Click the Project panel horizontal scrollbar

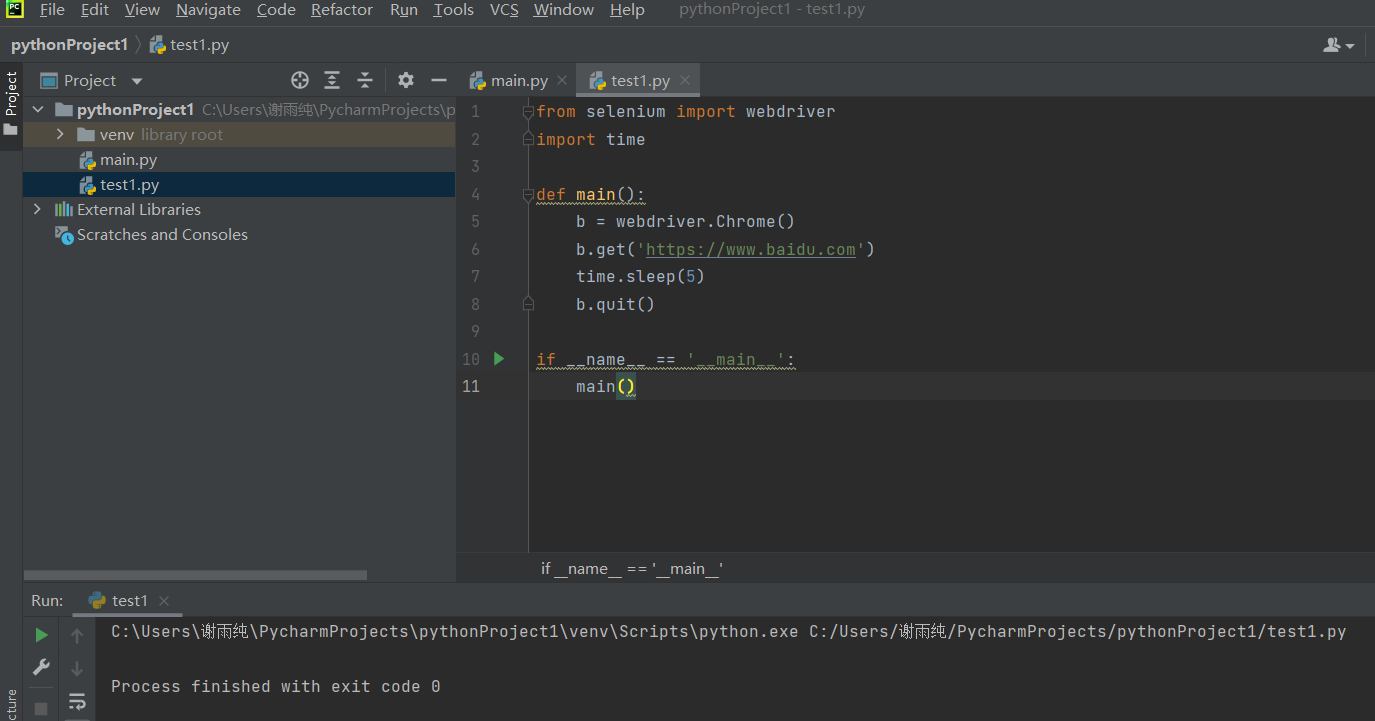pyautogui.click(x=195, y=575)
